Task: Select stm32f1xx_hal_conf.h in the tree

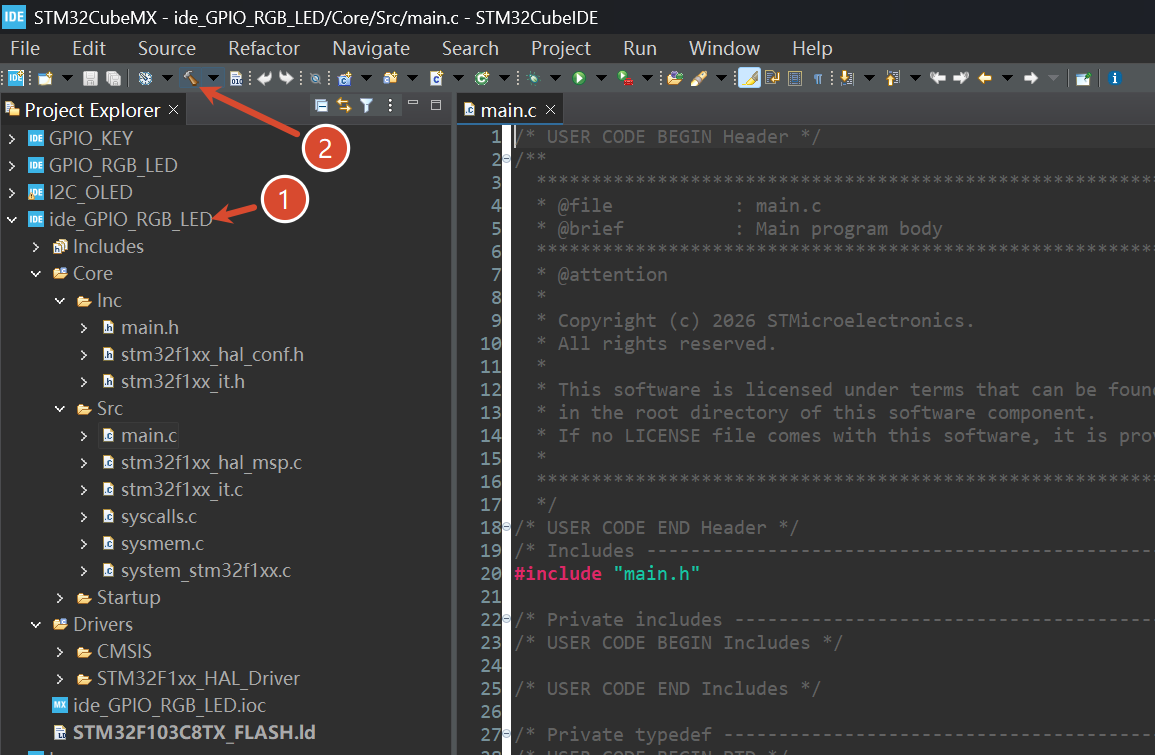Action: tap(212, 355)
